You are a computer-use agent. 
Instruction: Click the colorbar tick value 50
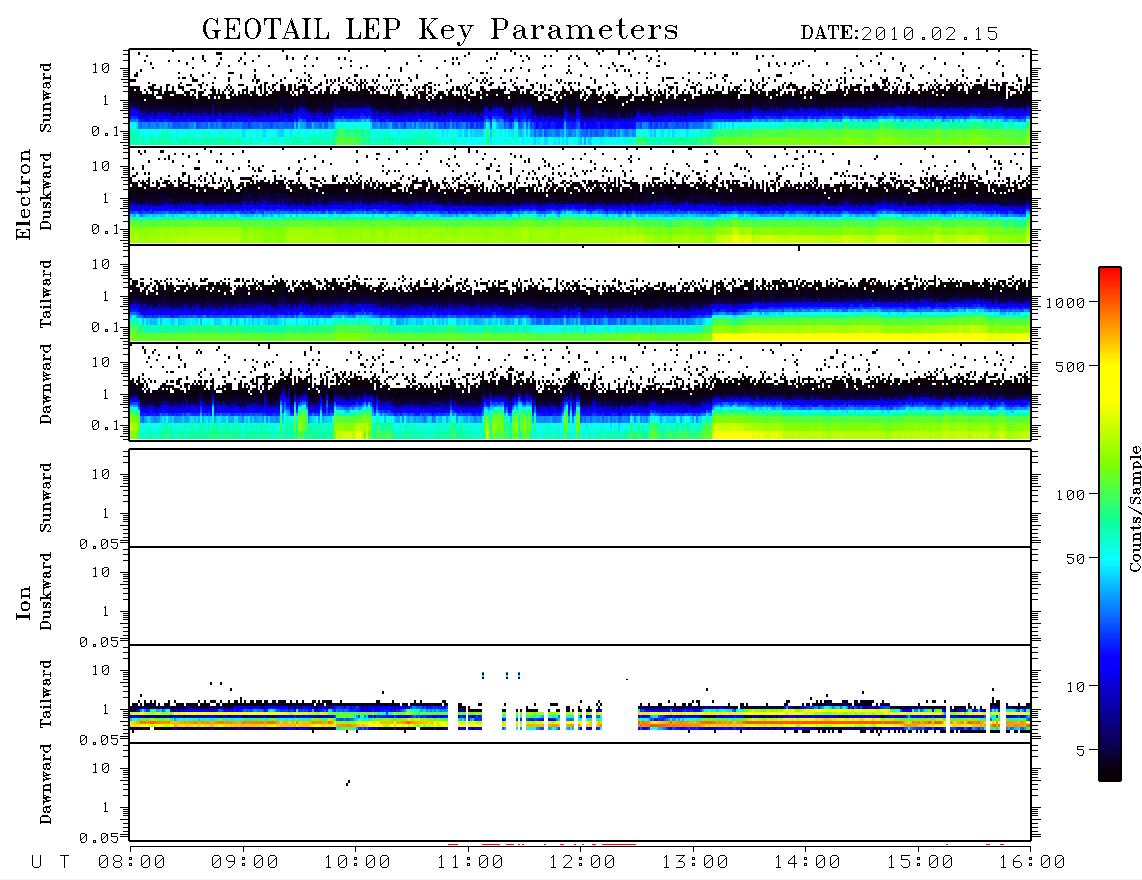pyautogui.click(x=1075, y=559)
